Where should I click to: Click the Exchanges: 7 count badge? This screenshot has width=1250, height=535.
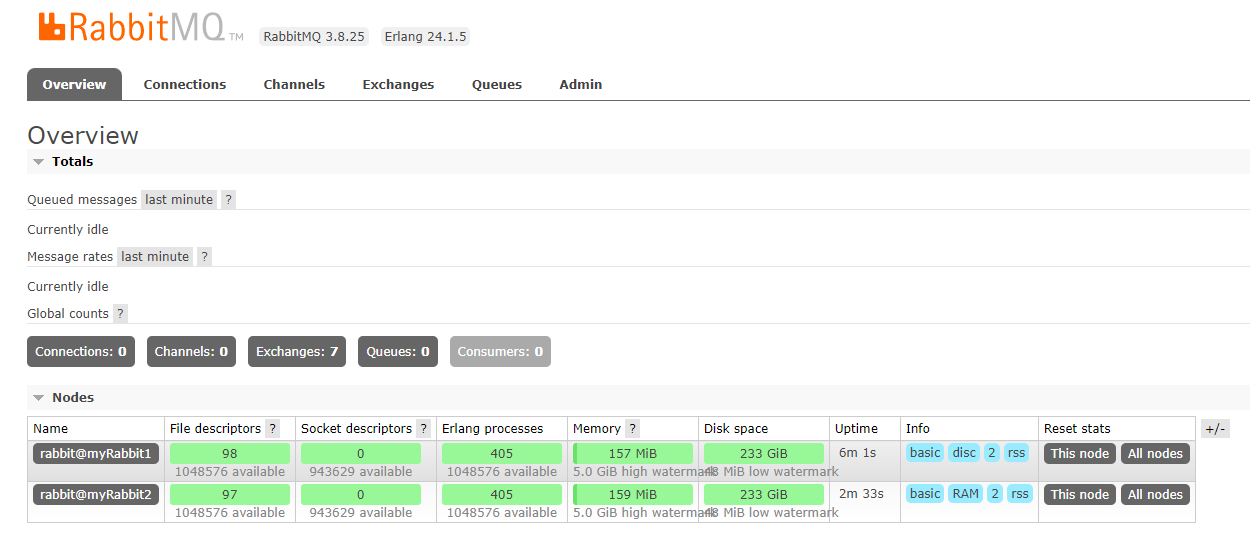(x=297, y=352)
